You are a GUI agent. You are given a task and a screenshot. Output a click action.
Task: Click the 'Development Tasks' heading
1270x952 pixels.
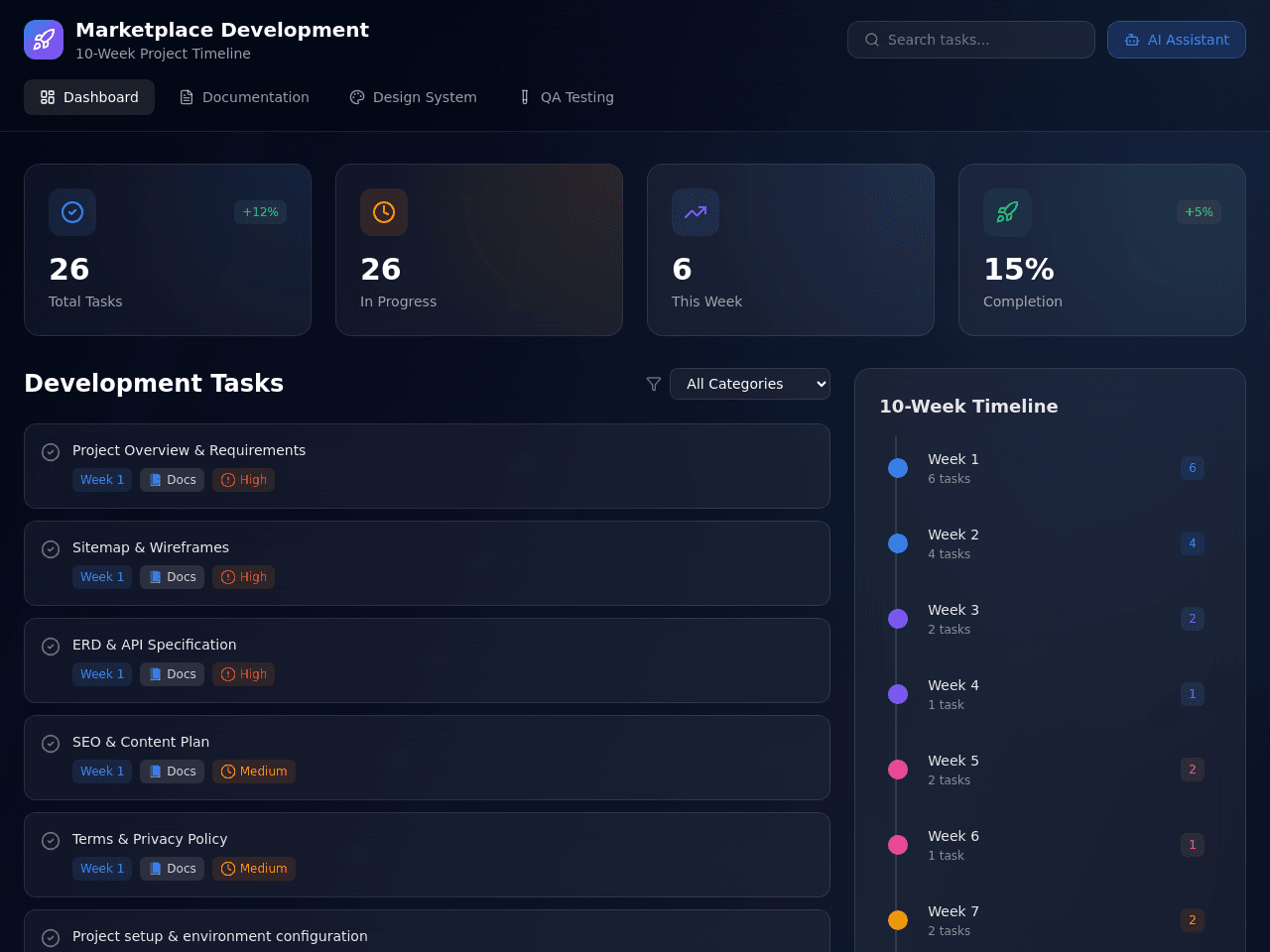(154, 384)
